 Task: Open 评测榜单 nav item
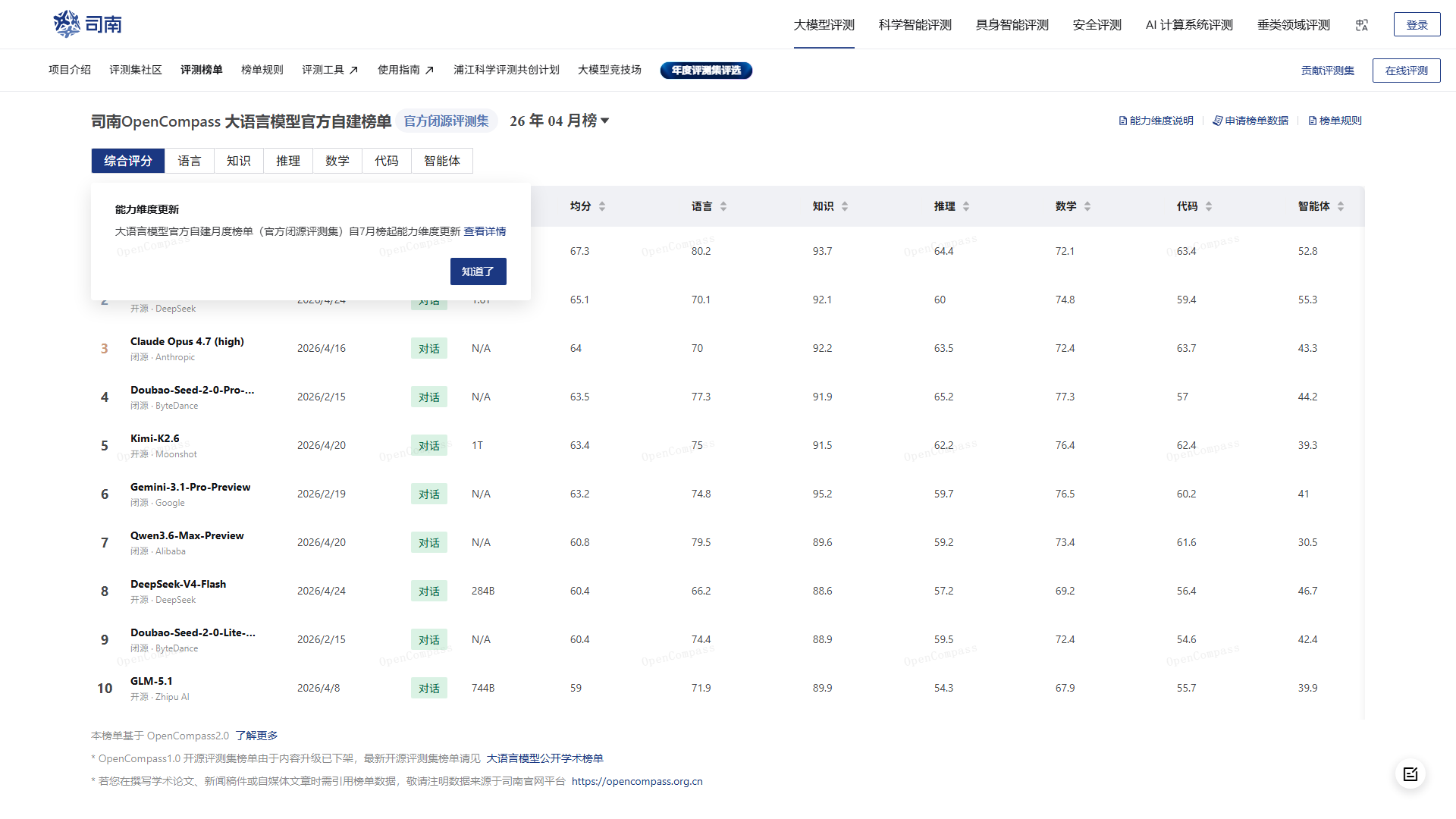202,70
